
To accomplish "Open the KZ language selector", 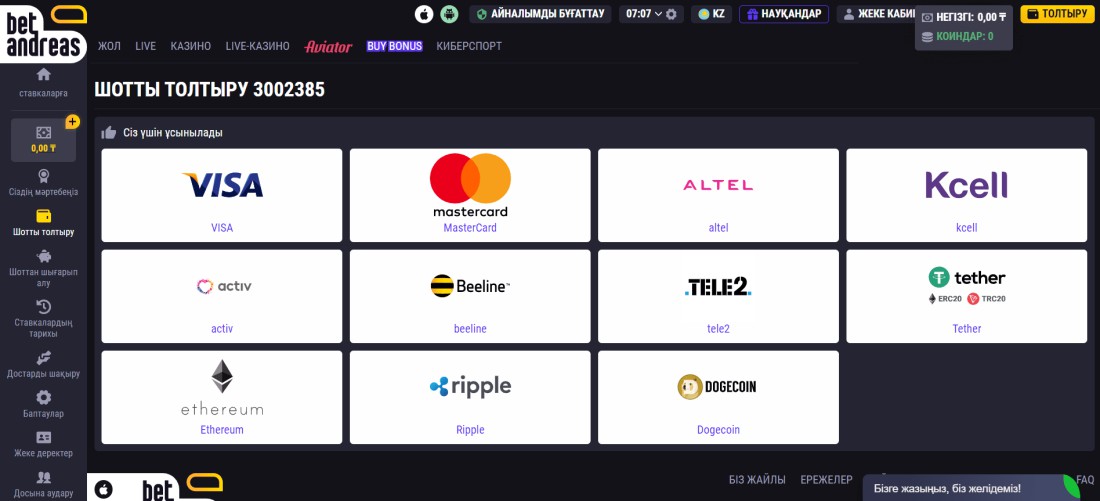I will (711, 14).
